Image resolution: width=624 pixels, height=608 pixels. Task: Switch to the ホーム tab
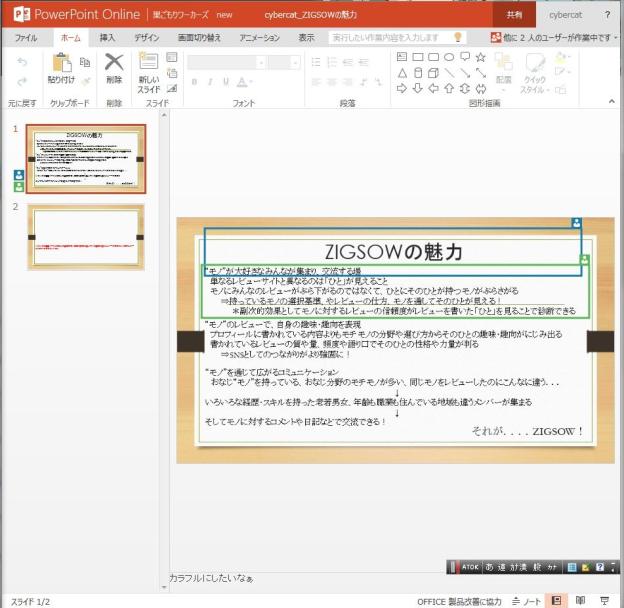coord(71,38)
